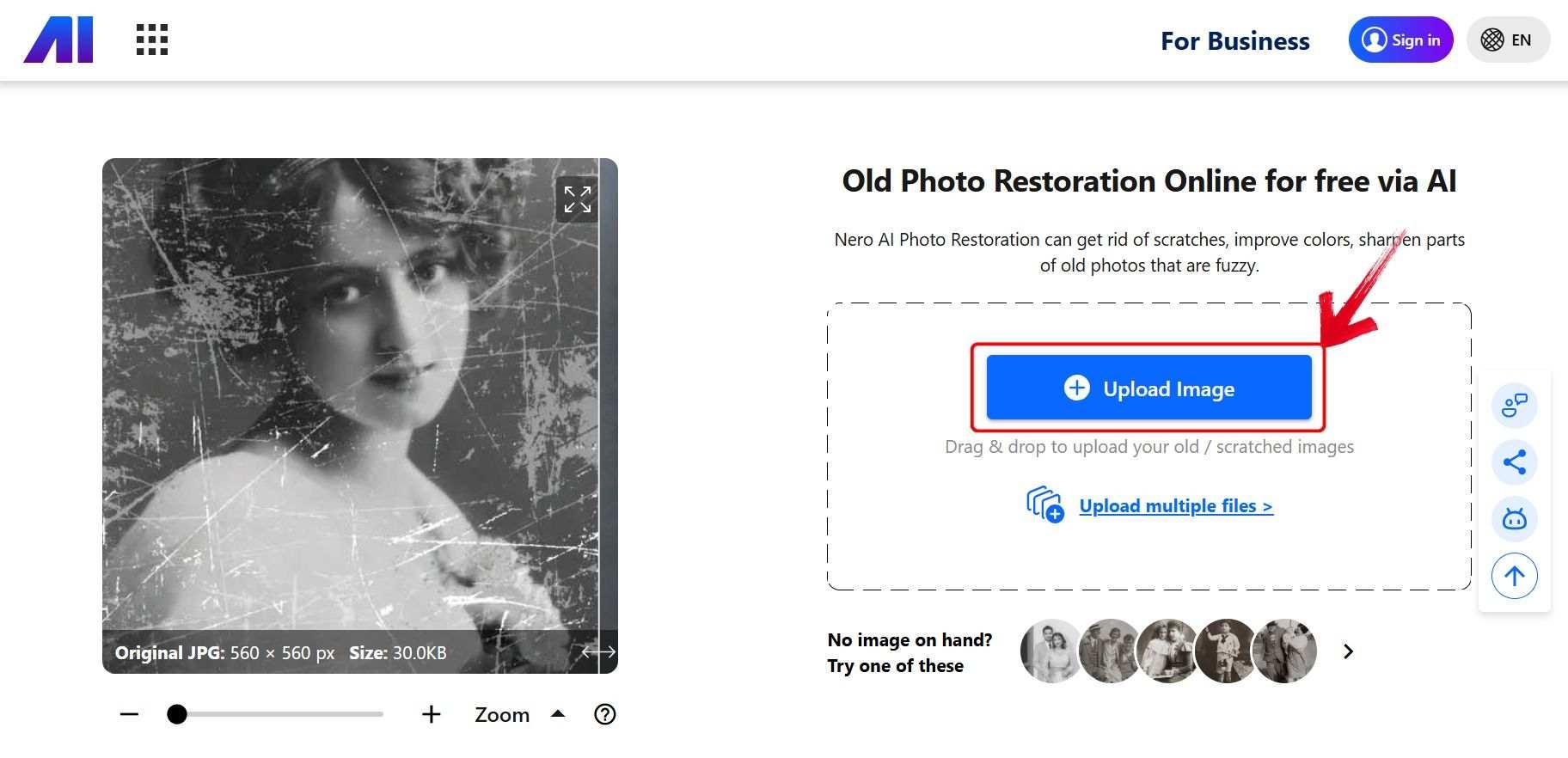Show more sample photos with chevron
Viewport: 1568px width, 758px height.
(1348, 651)
